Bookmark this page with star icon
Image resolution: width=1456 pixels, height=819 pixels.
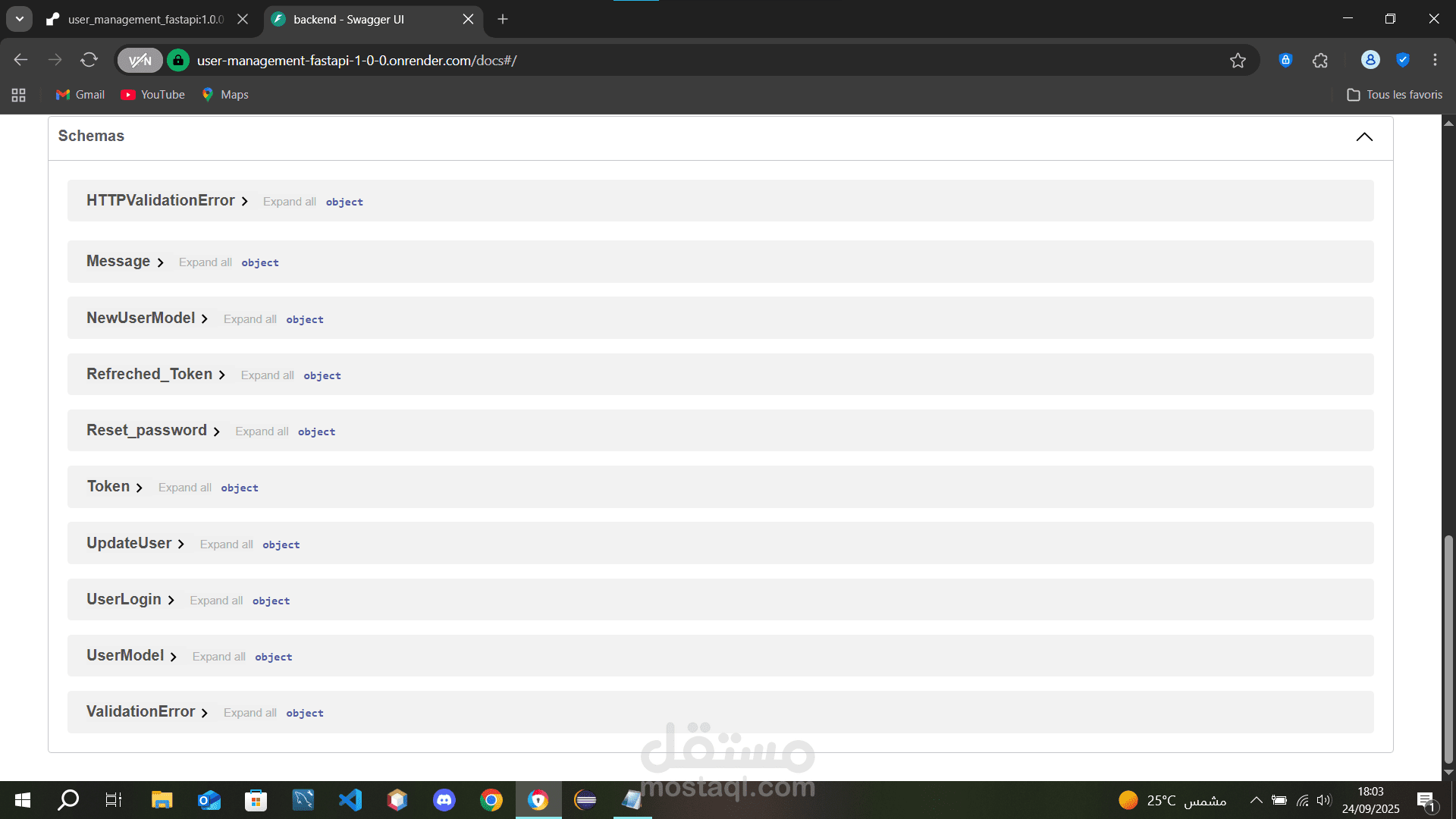1238,61
